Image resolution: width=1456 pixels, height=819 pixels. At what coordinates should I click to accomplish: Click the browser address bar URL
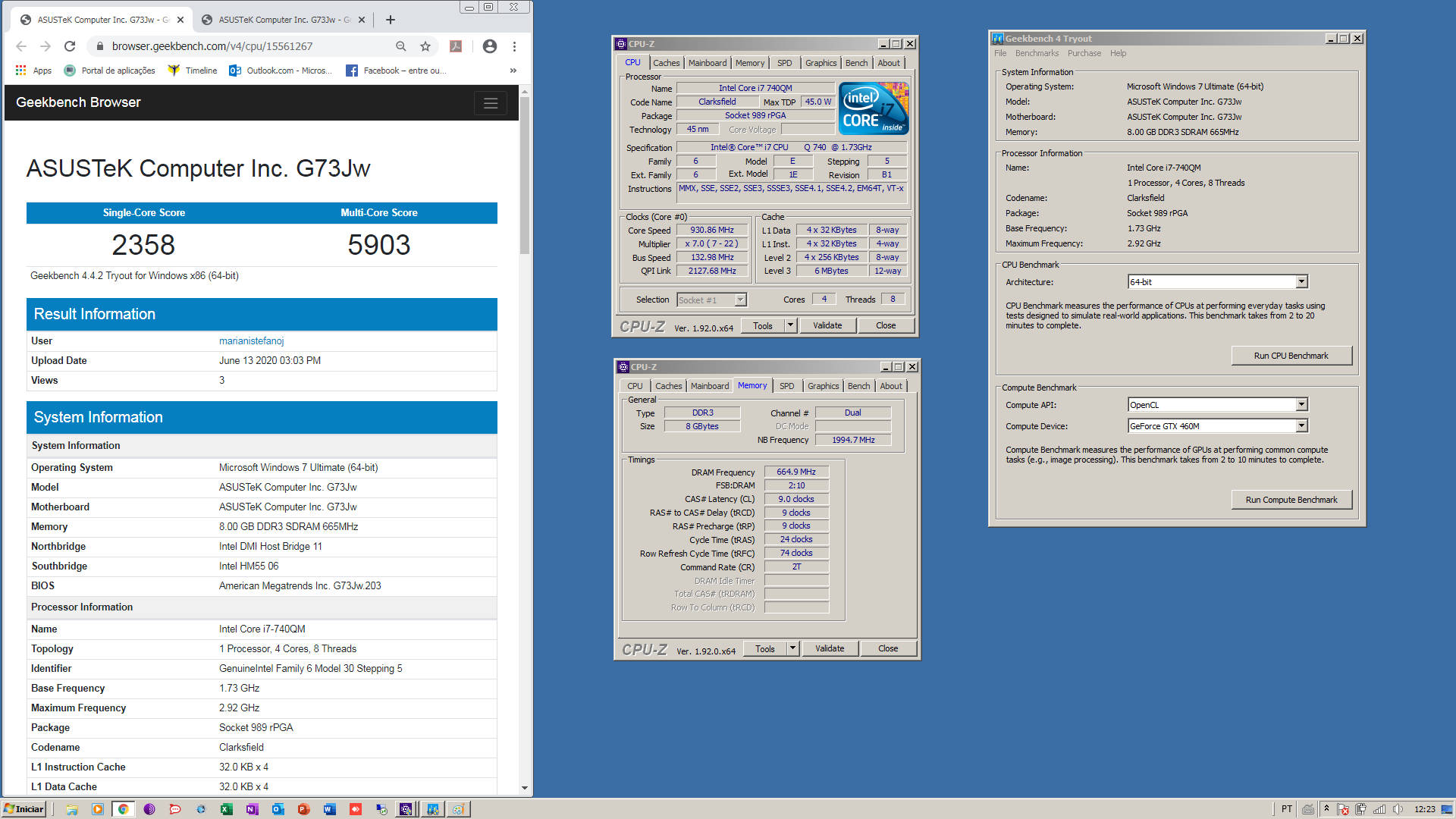coord(212,46)
